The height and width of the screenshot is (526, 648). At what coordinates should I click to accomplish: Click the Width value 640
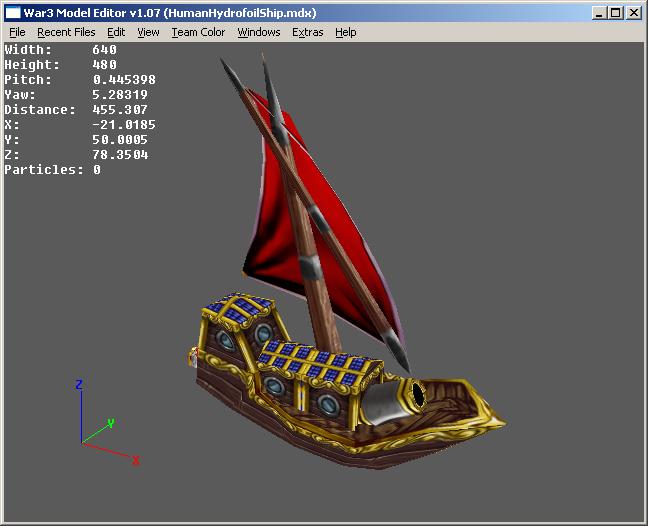[105, 50]
